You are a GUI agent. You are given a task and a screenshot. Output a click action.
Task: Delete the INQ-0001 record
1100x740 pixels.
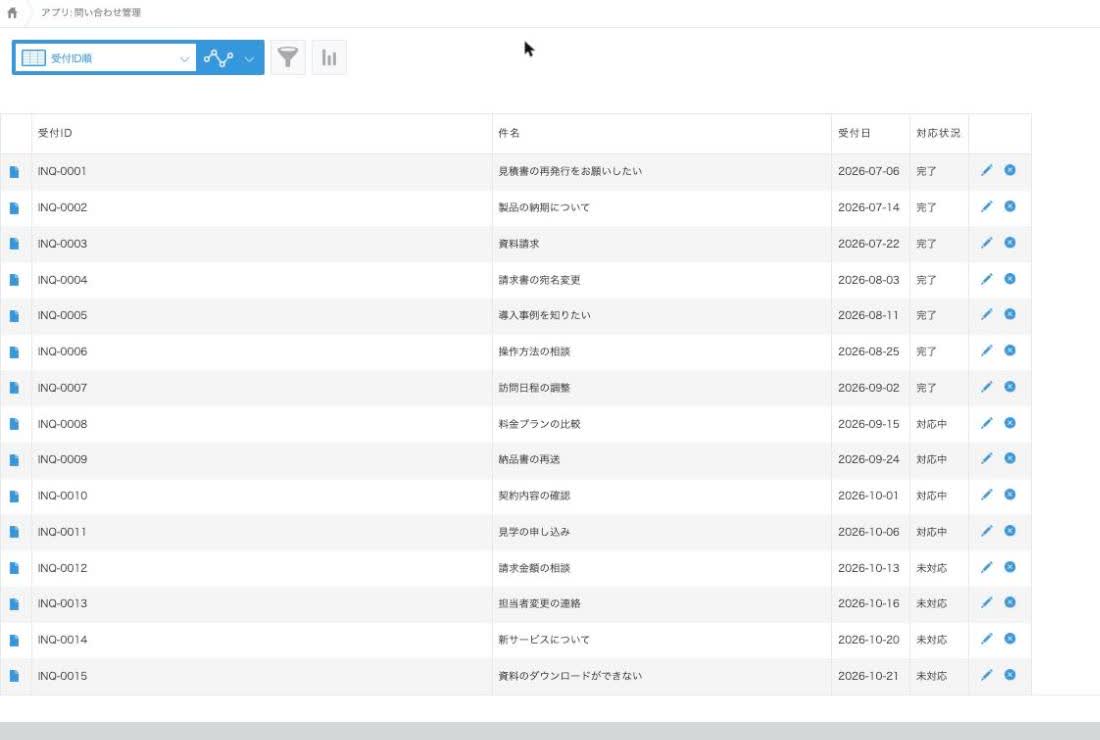tap(1010, 170)
